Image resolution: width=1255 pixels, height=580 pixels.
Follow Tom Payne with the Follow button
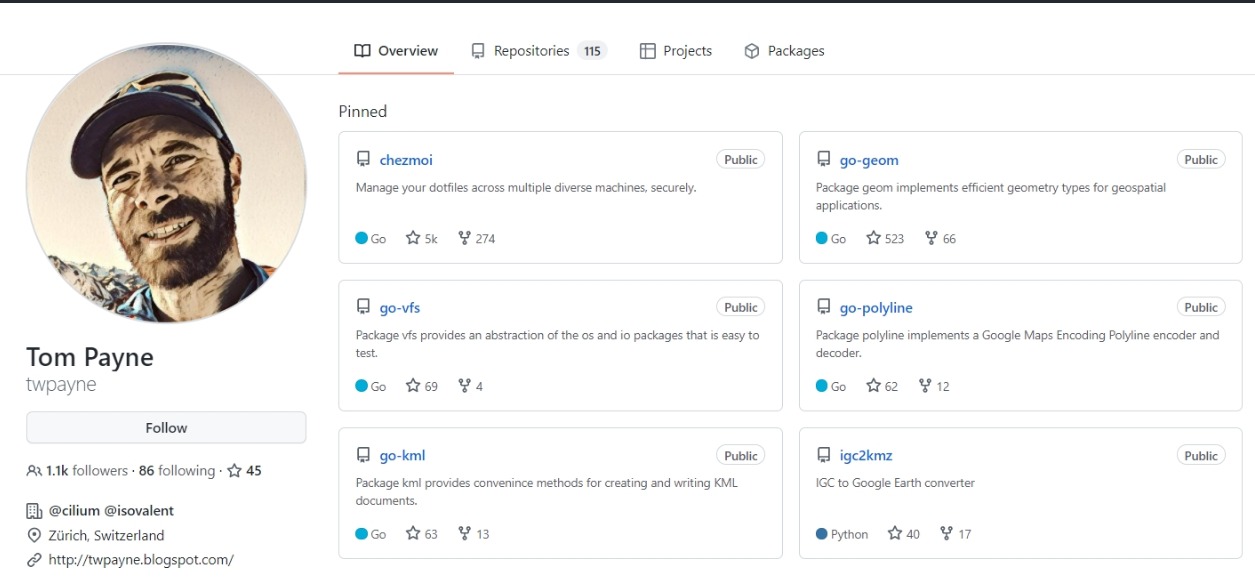coord(166,428)
